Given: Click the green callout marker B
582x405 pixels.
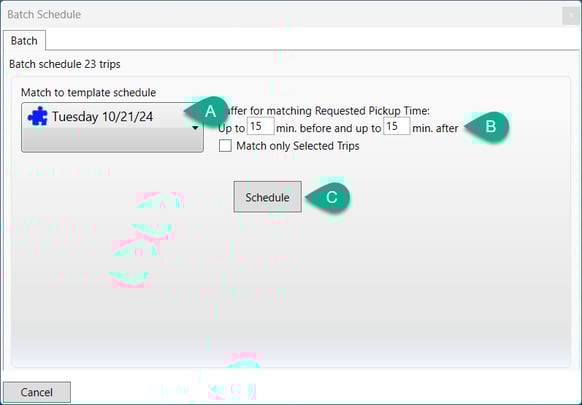Looking at the screenshot, I should [x=487, y=127].
